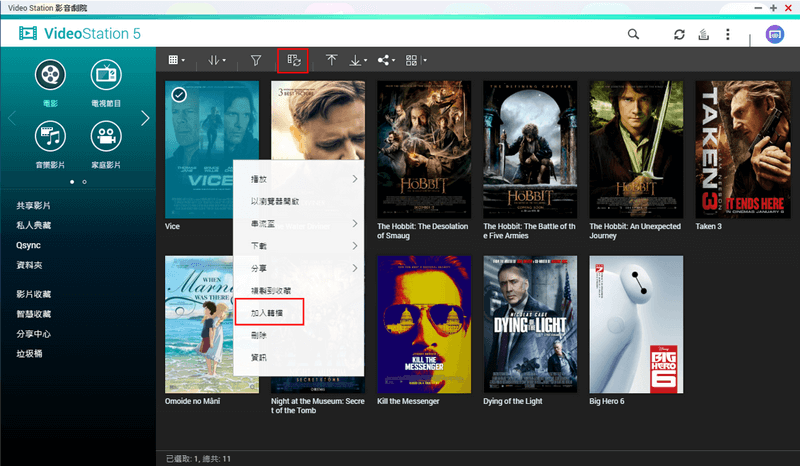The image size is (800, 466).
Task: Select the Taken 3 poster
Action: pos(743,150)
